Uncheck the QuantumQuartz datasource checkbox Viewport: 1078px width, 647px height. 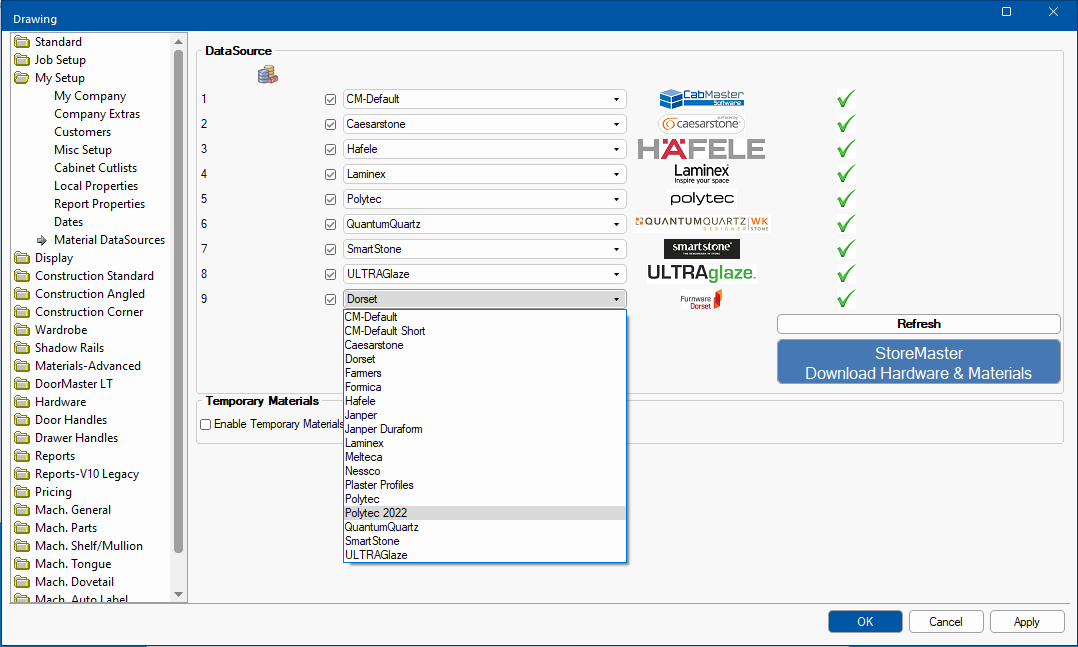(331, 224)
